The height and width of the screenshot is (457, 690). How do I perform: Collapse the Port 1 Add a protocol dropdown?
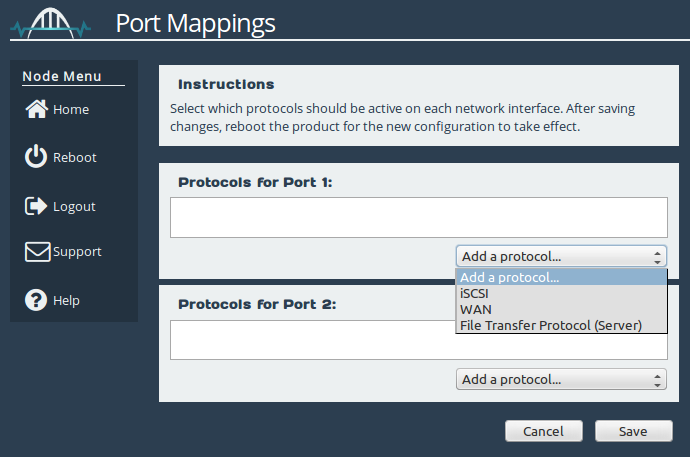pos(561,256)
